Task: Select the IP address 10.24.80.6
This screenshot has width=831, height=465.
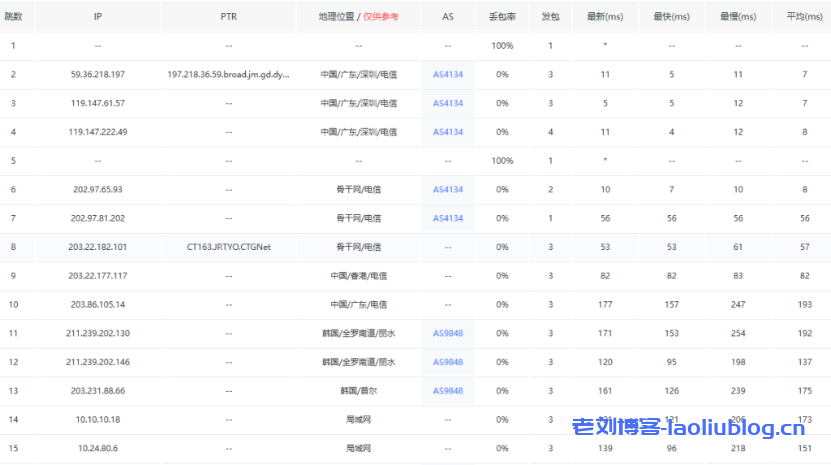Action: click(x=97, y=449)
